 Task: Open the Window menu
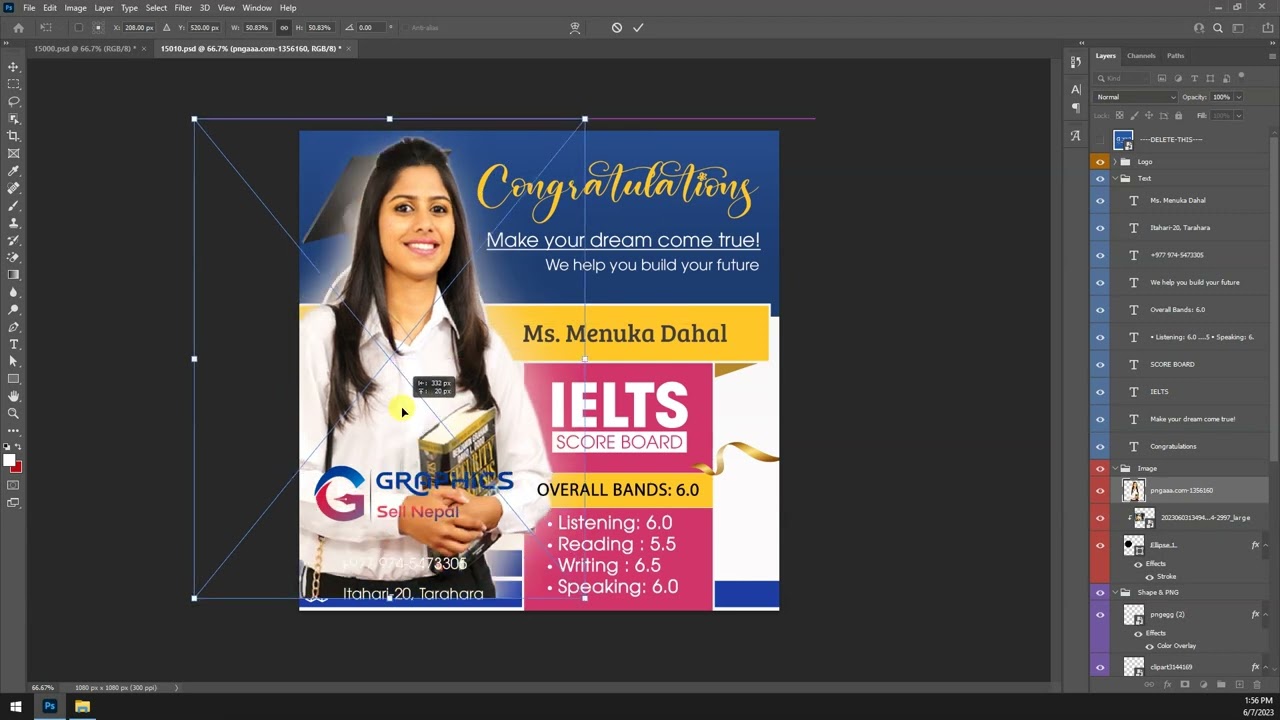[257, 7]
